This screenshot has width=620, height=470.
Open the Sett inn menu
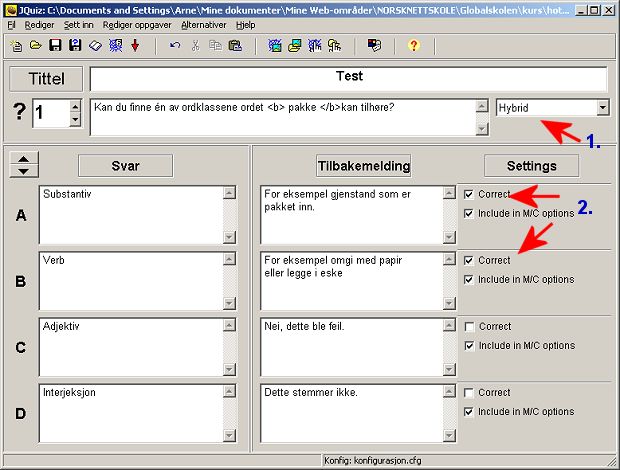[79, 25]
